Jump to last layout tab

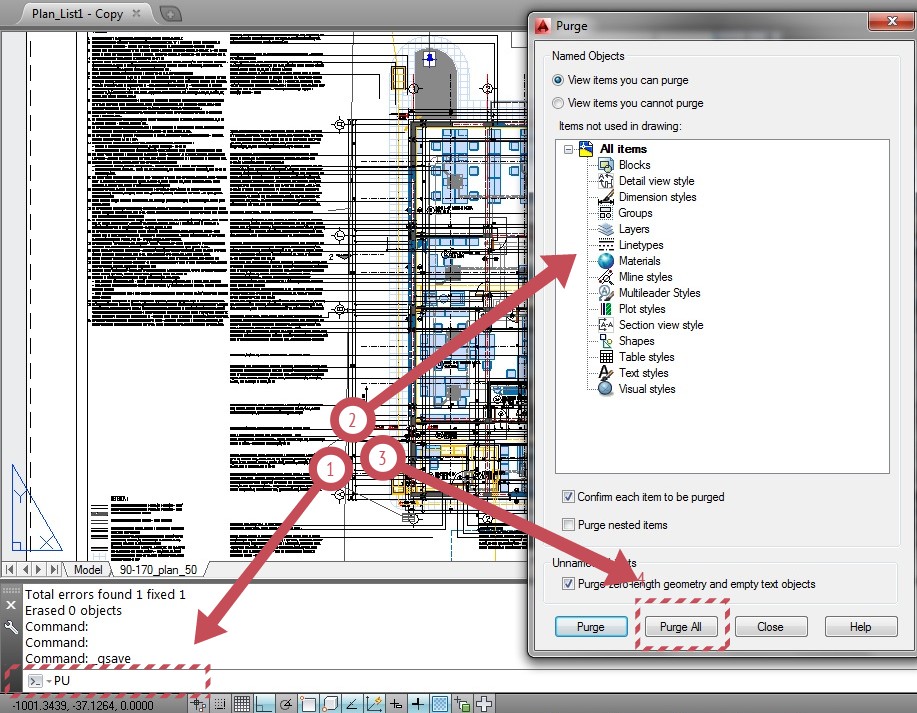(53, 569)
